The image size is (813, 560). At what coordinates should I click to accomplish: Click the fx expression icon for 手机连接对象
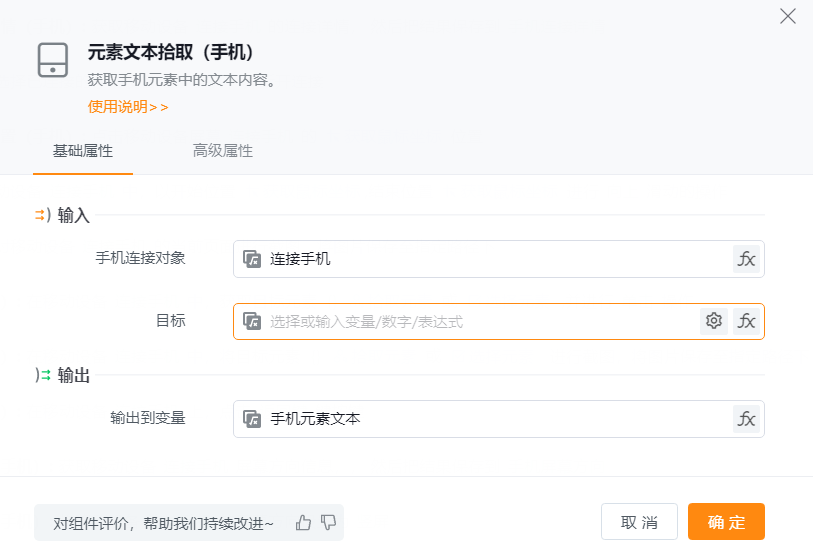(x=746, y=259)
